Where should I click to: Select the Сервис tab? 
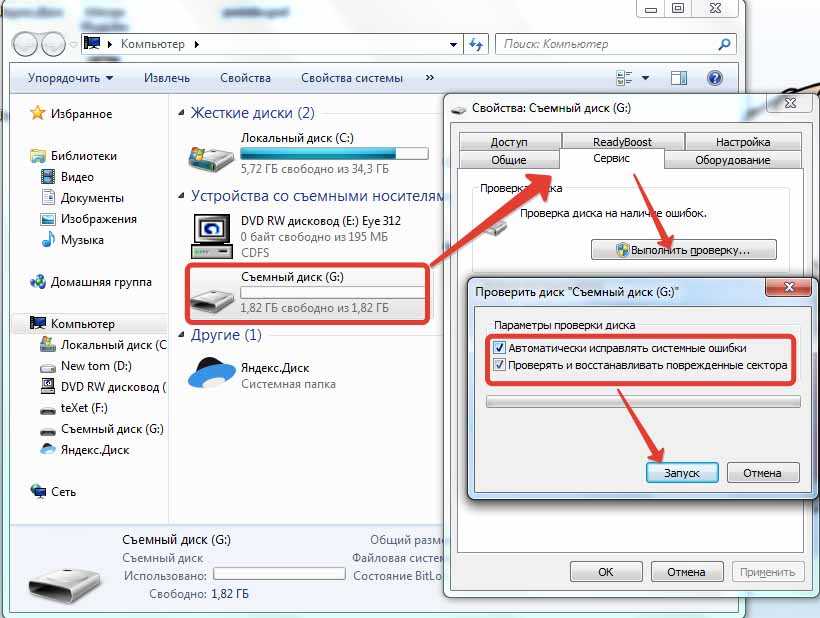point(611,158)
